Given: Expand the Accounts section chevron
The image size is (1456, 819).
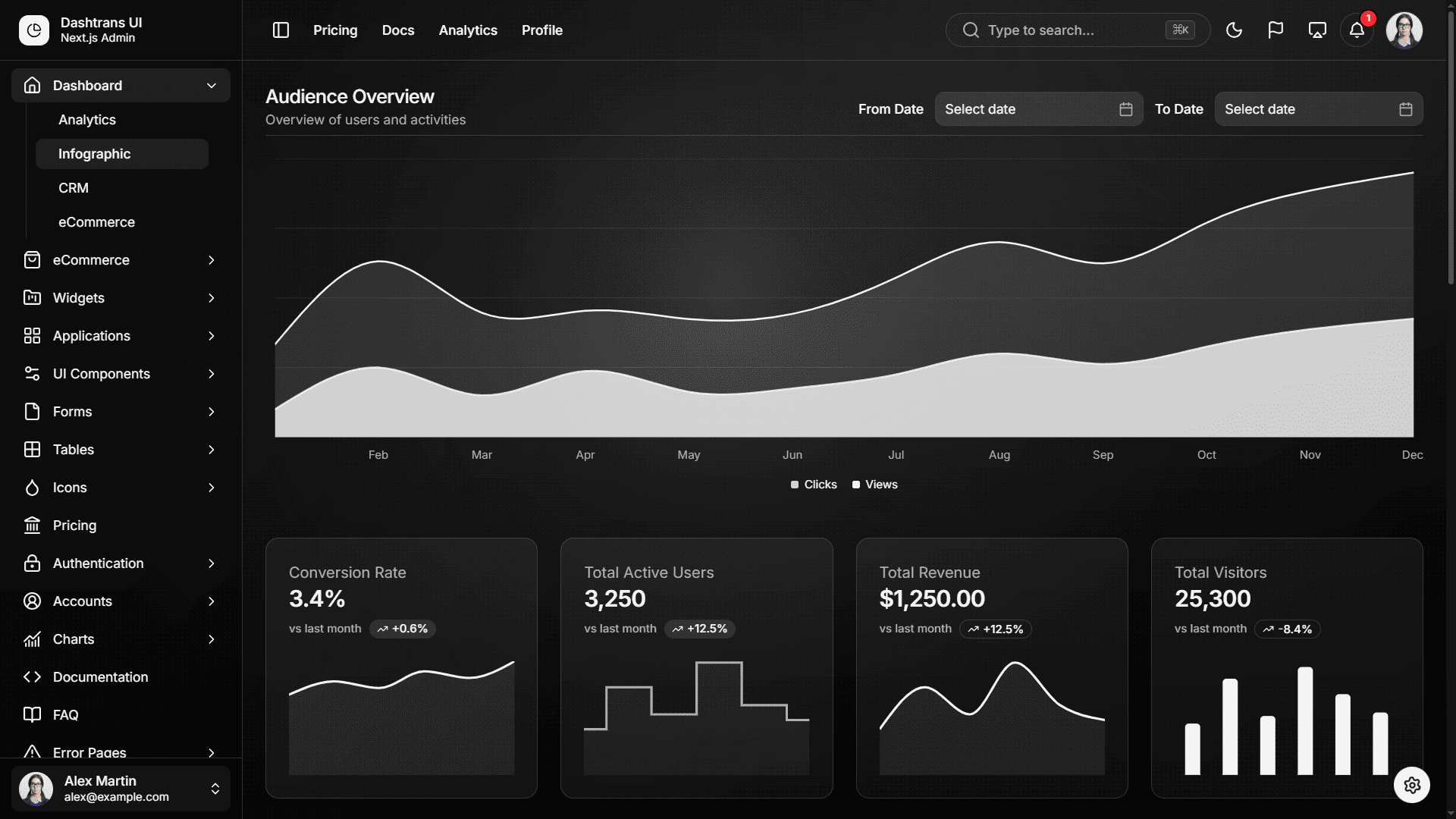Looking at the screenshot, I should coord(212,601).
